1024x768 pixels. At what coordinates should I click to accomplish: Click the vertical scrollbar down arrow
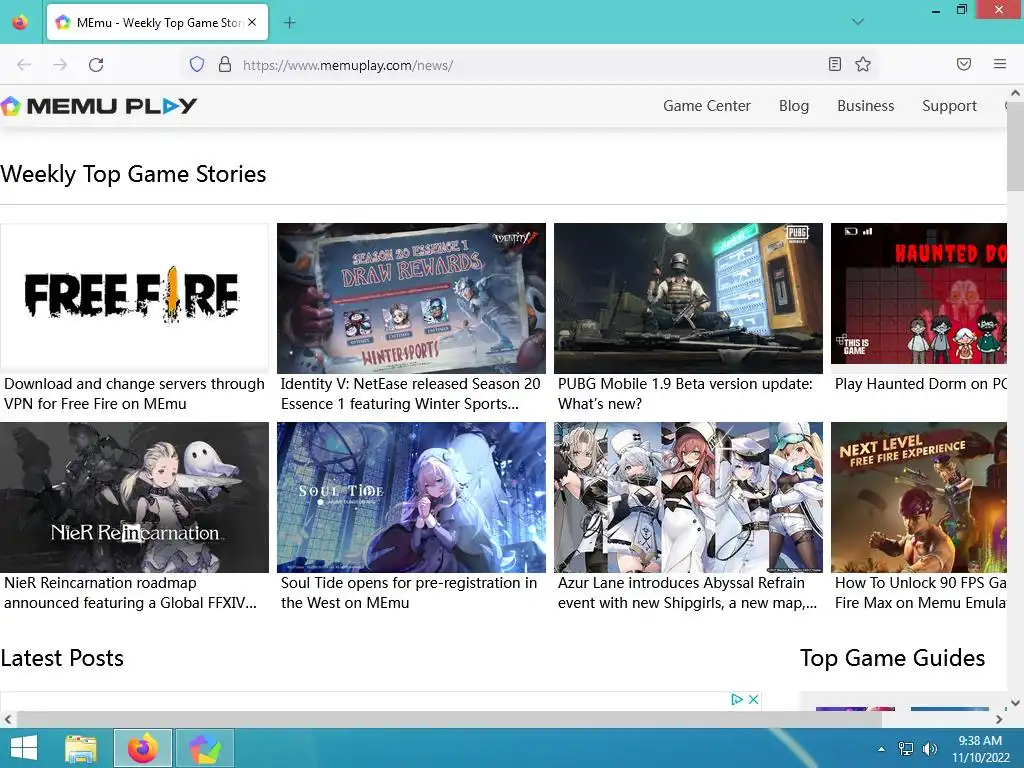(1016, 703)
